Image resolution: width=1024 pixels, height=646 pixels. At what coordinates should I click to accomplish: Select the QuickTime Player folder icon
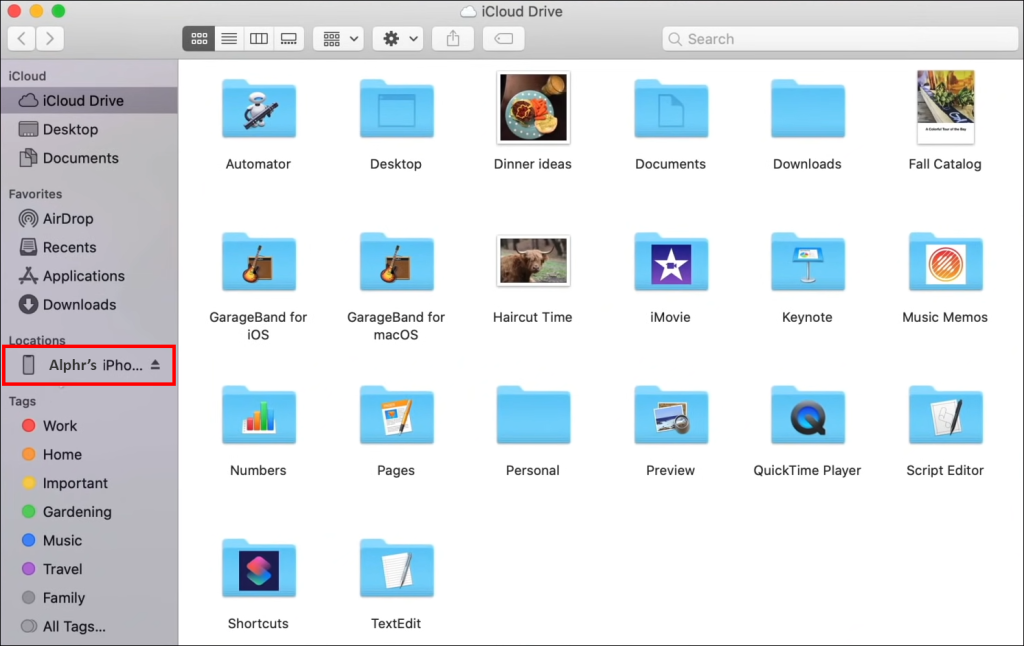(x=807, y=415)
